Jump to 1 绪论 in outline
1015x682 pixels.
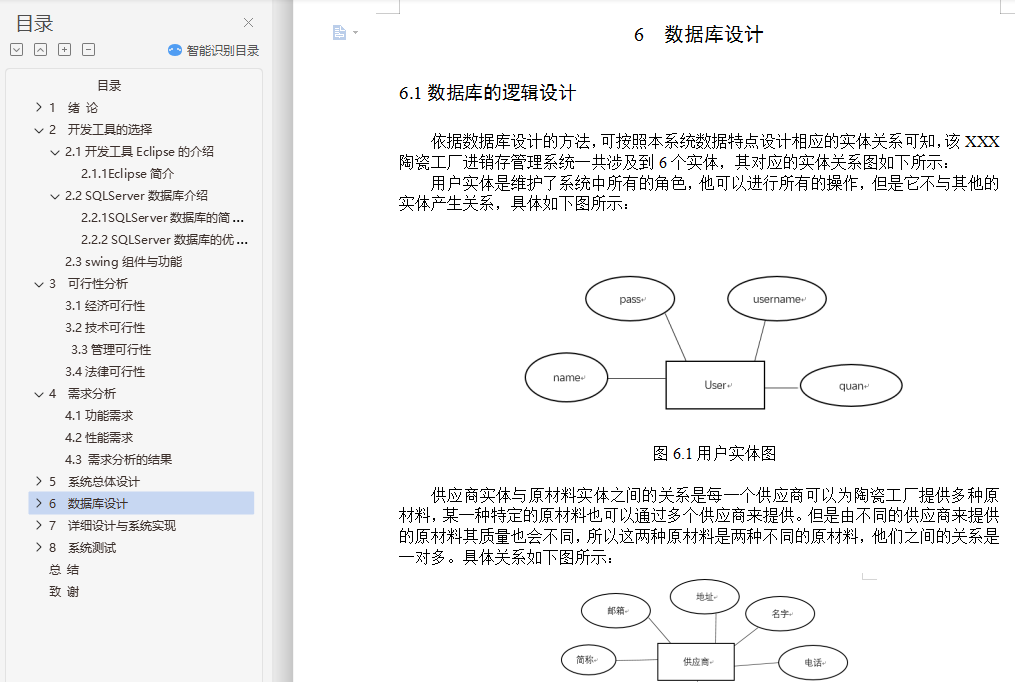tap(74, 107)
